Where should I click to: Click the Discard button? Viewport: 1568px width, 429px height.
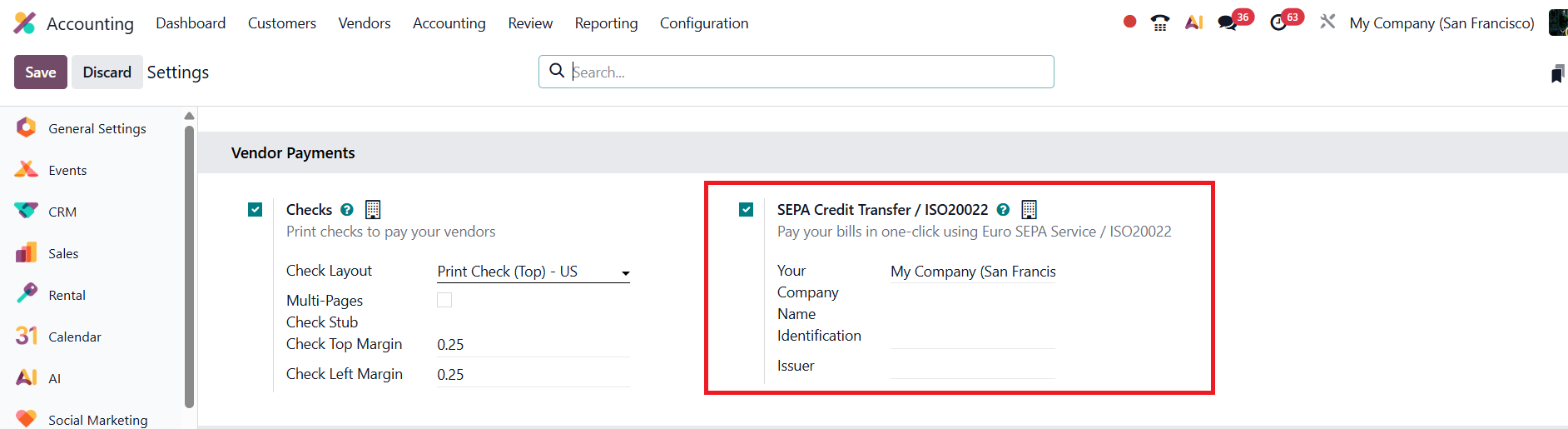click(x=107, y=72)
